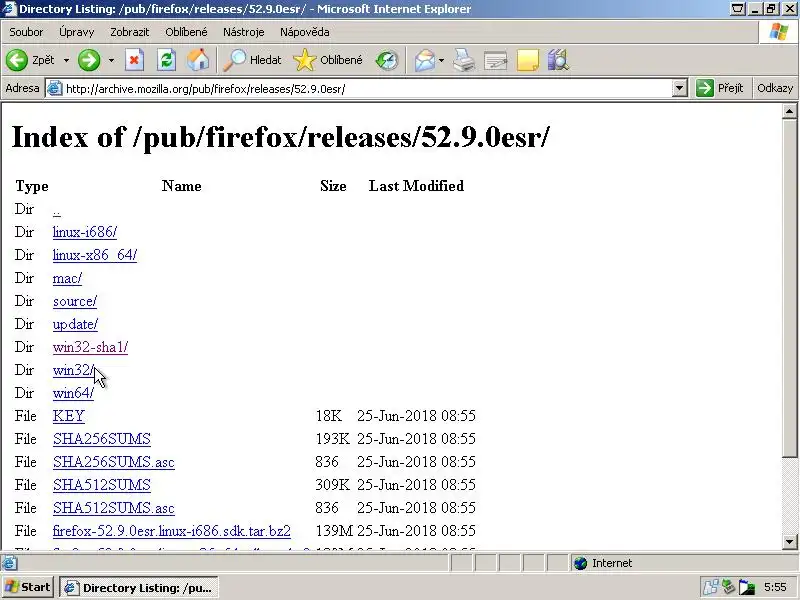Expand the Mail button dropdown arrow

click(x=441, y=60)
